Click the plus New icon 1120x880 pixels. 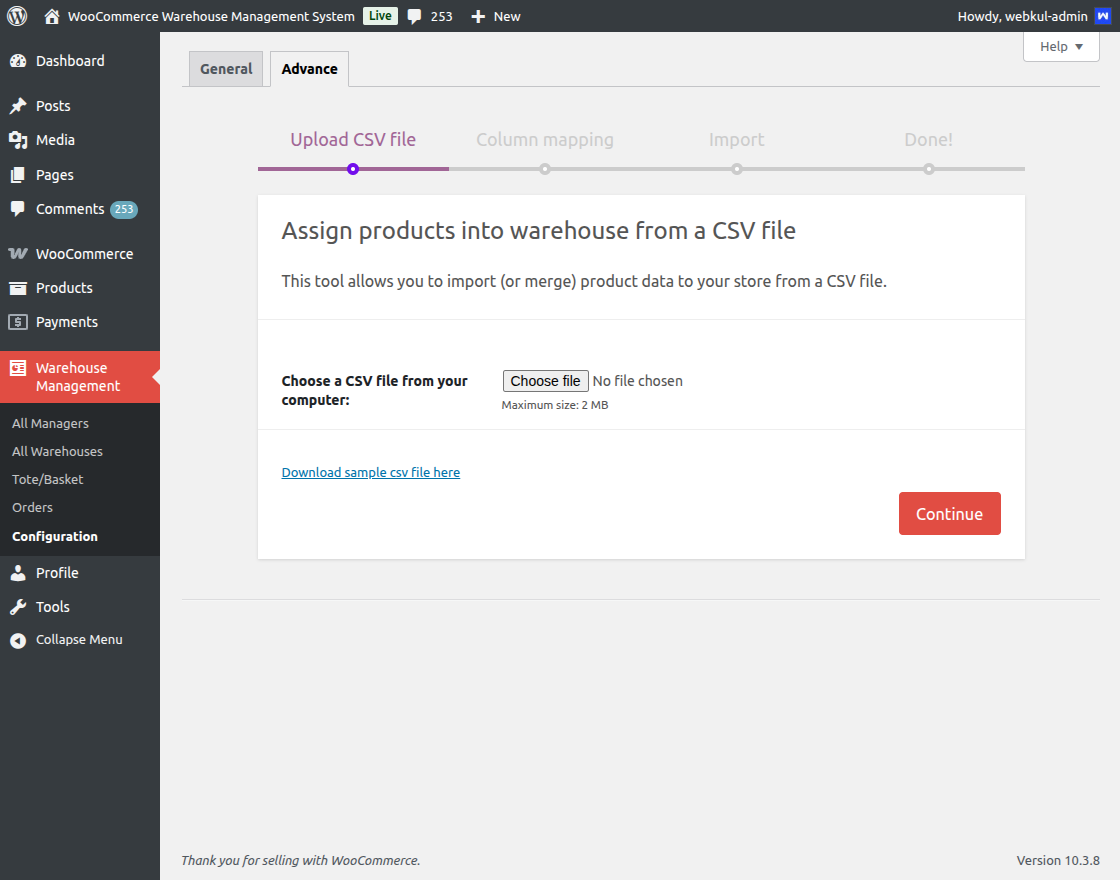click(478, 16)
